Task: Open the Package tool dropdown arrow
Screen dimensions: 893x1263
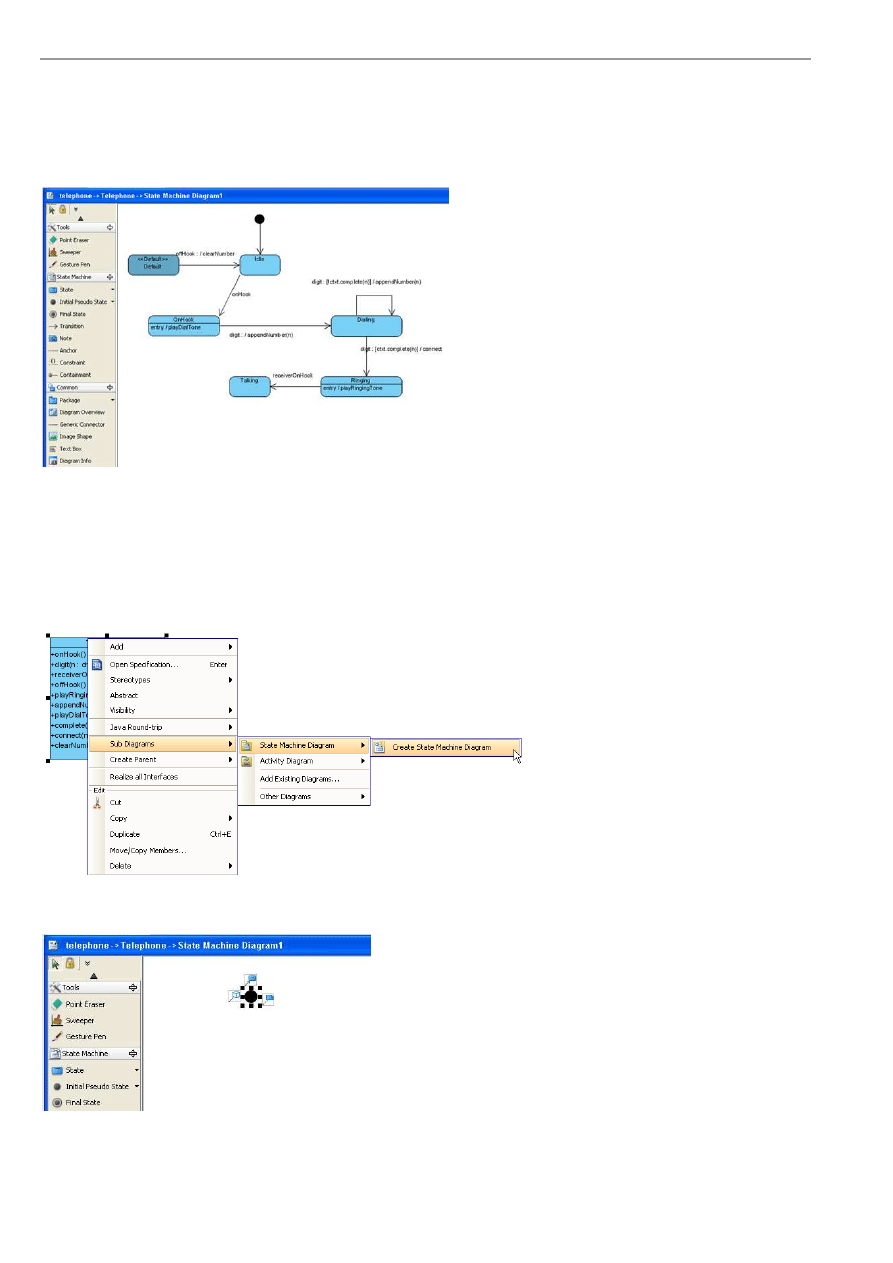Action: pyautogui.click(x=112, y=400)
